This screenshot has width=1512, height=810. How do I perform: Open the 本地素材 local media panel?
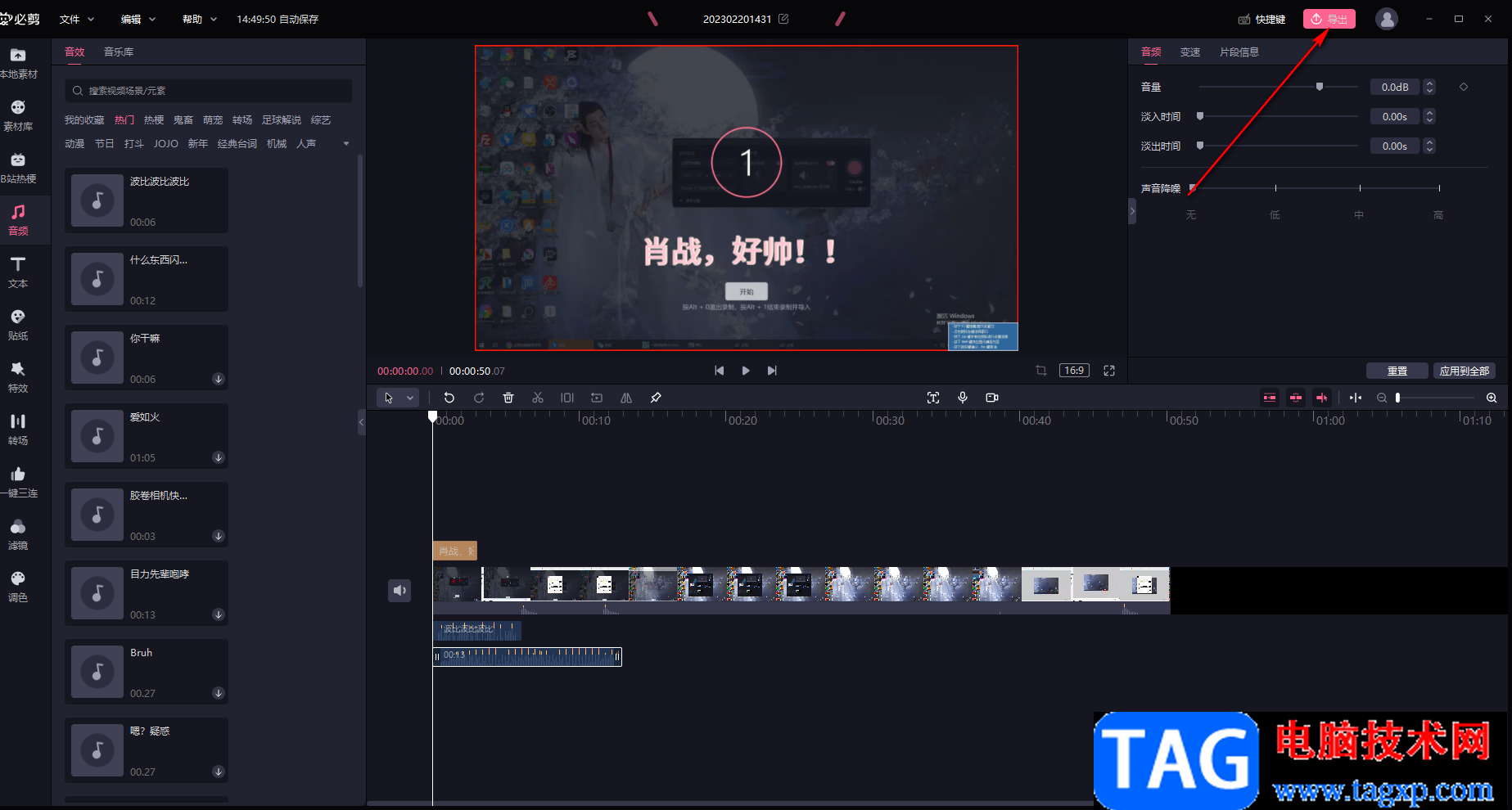(x=18, y=63)
